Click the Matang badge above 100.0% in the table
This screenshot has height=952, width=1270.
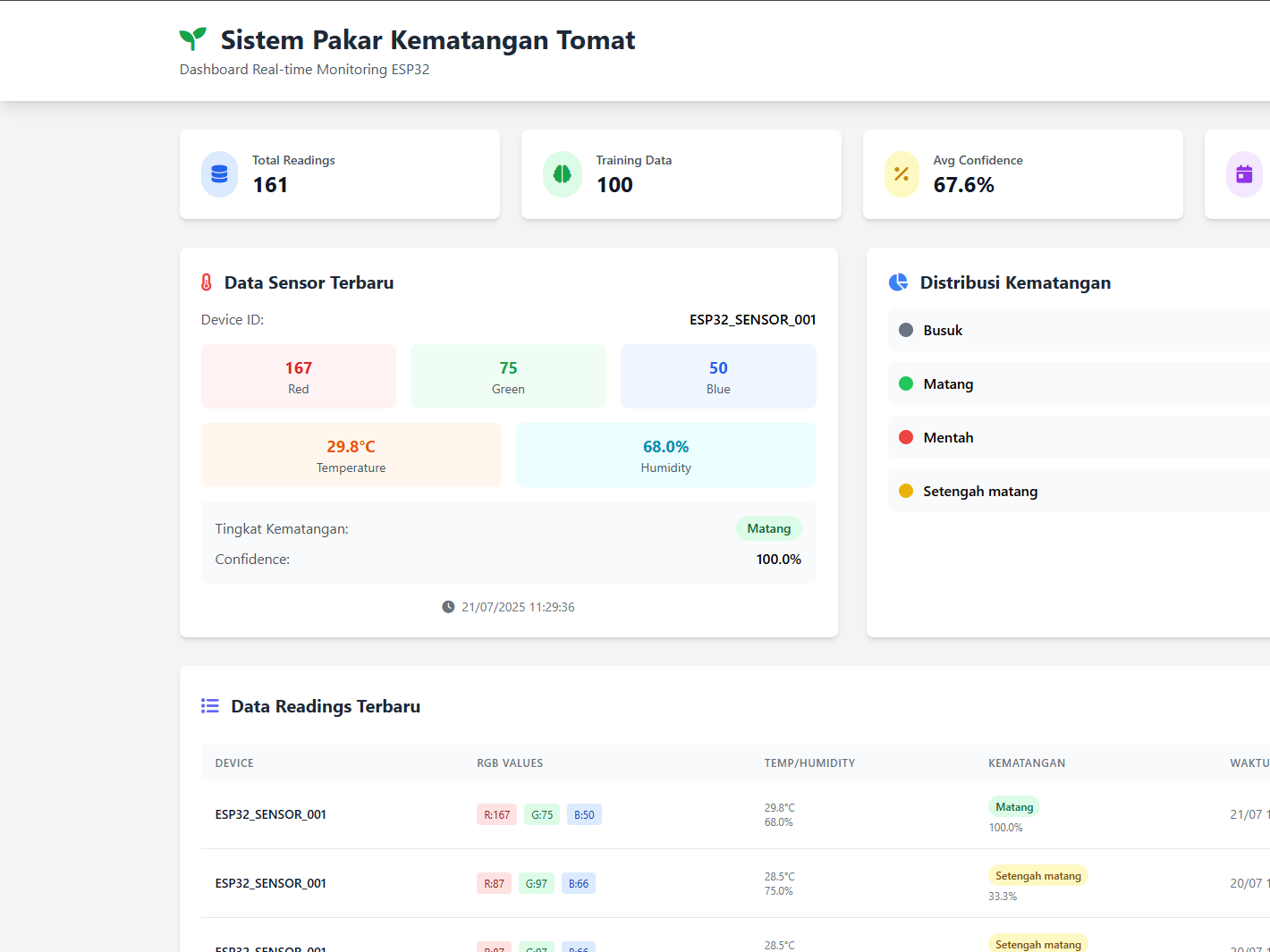(1014, 806)
